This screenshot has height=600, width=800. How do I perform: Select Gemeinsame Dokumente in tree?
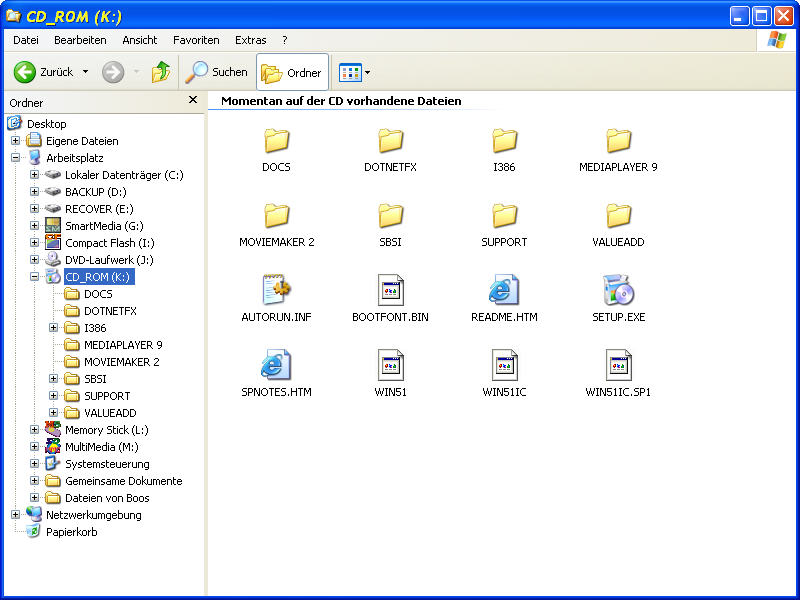[123, 481]
